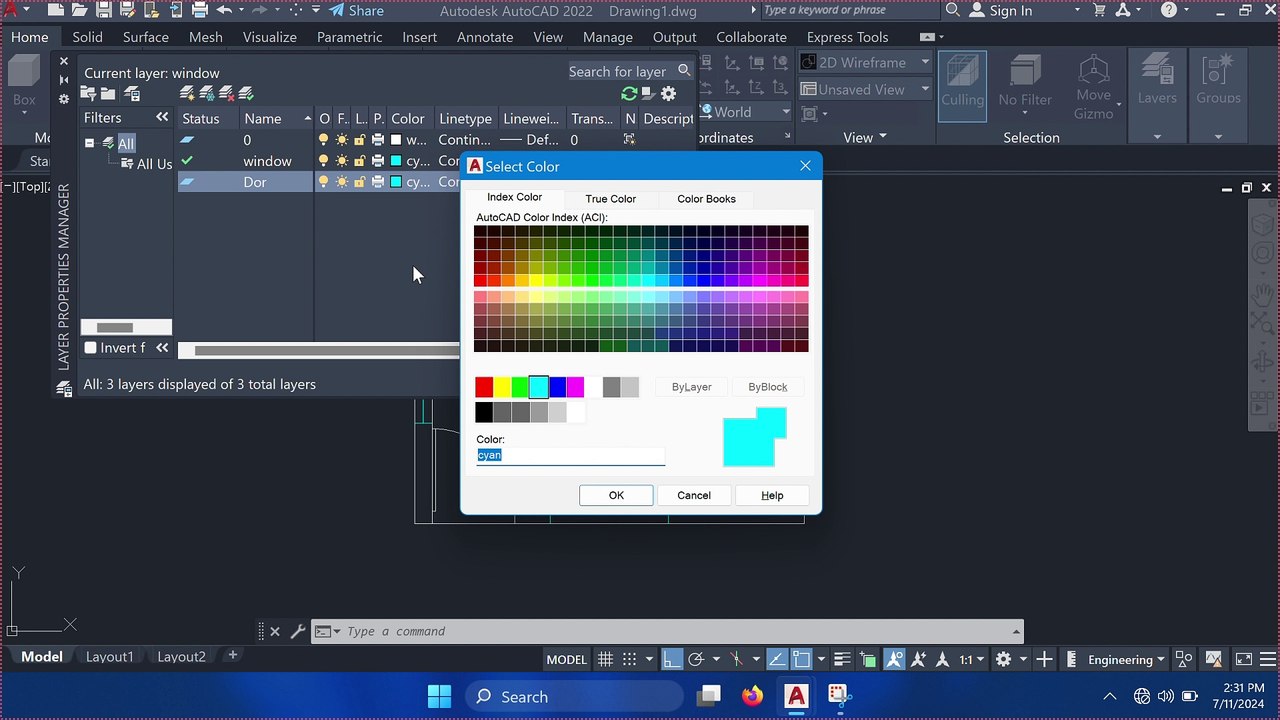Click the ByBlock button

point(768,387)
